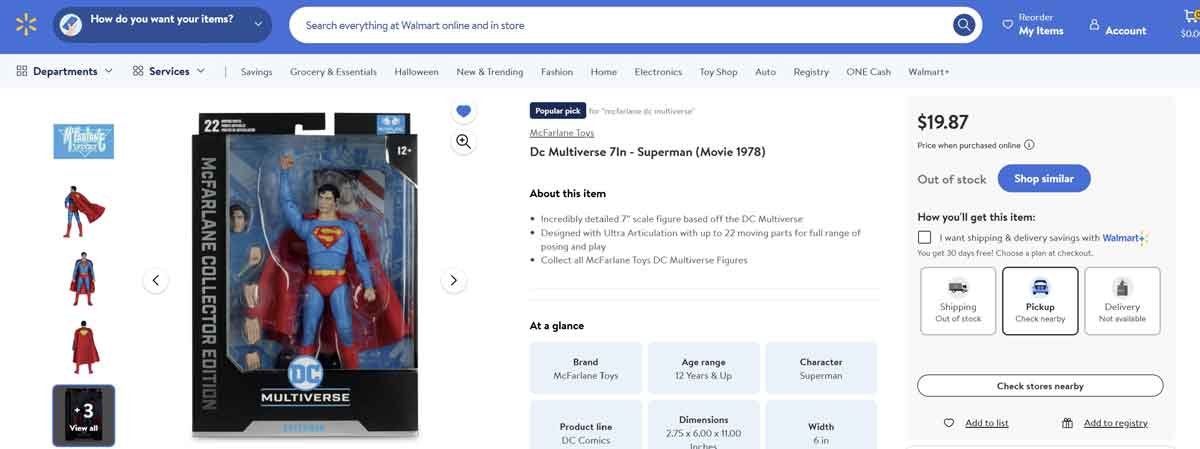Open Grocery & Essentials in navigation
Screen dimensions: 1200x449
click(x=333, y=72)
